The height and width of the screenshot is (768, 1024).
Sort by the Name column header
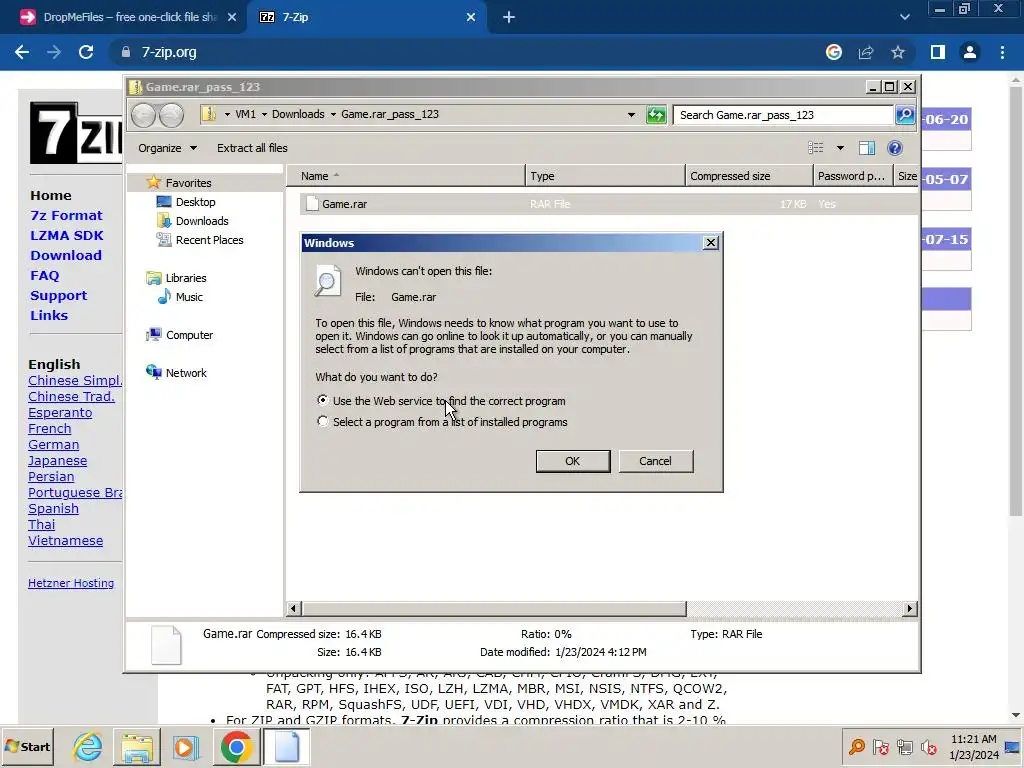tap(406, 176)
